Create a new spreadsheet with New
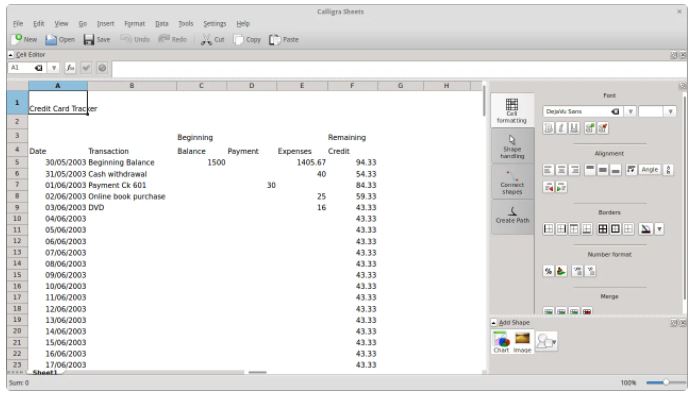The image size is (693, 396). click(25, 39)
